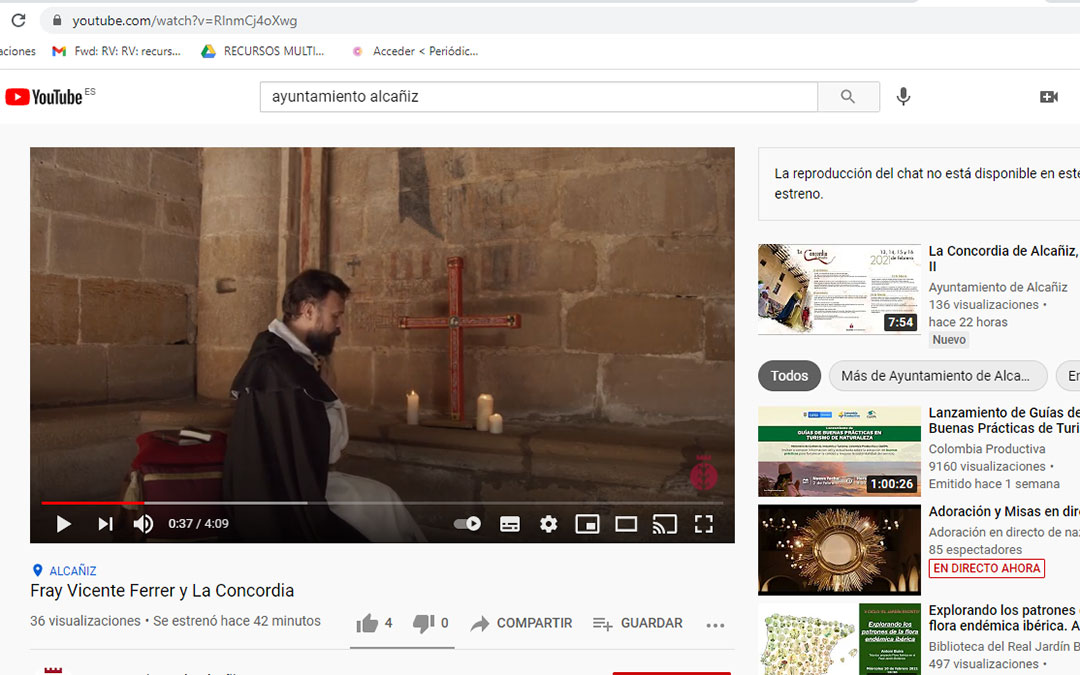Reload the page with browser refresh icon
This screenshot has height=675, width=1080.
[19, 21]
